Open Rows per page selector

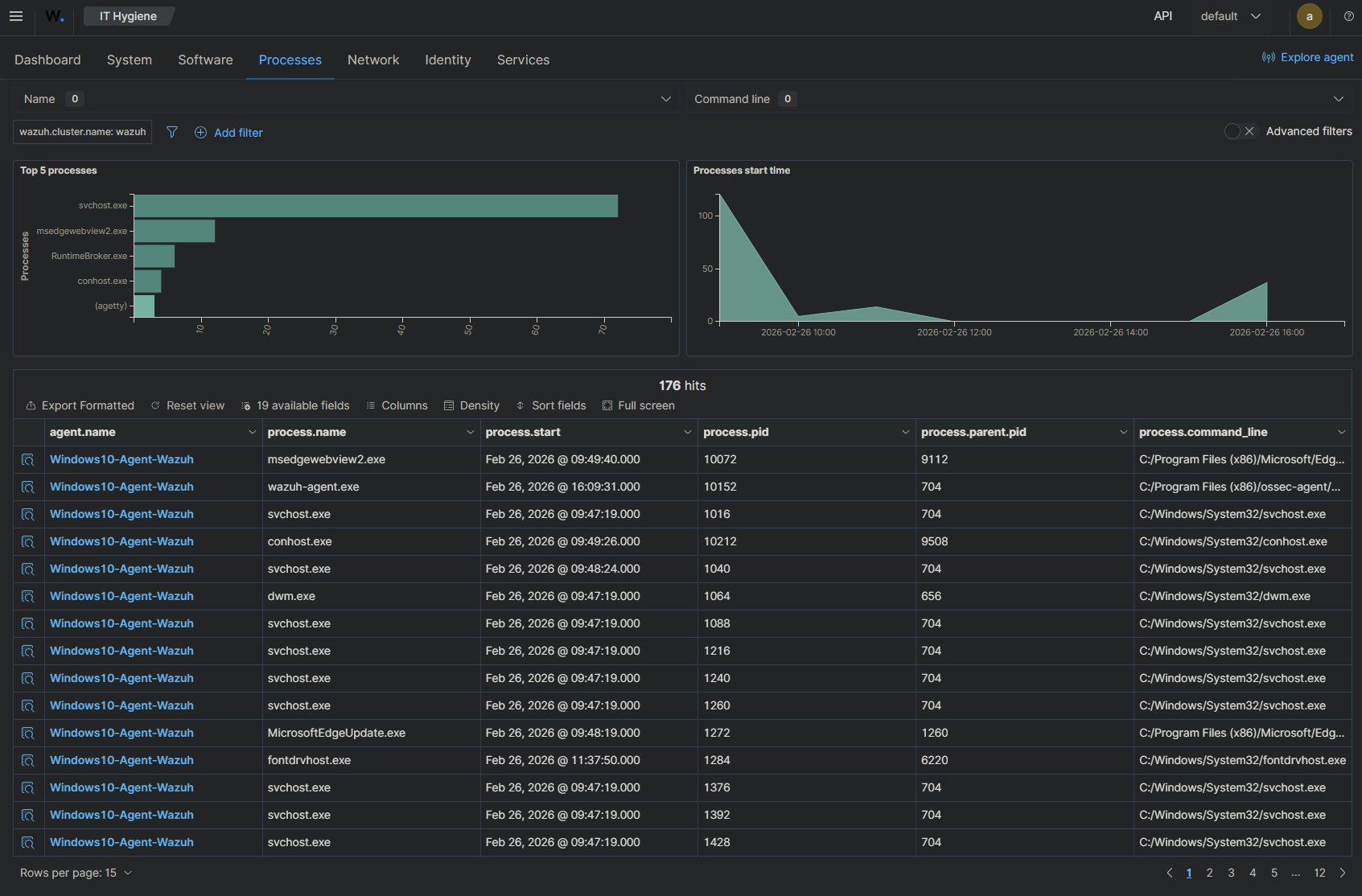76,873
